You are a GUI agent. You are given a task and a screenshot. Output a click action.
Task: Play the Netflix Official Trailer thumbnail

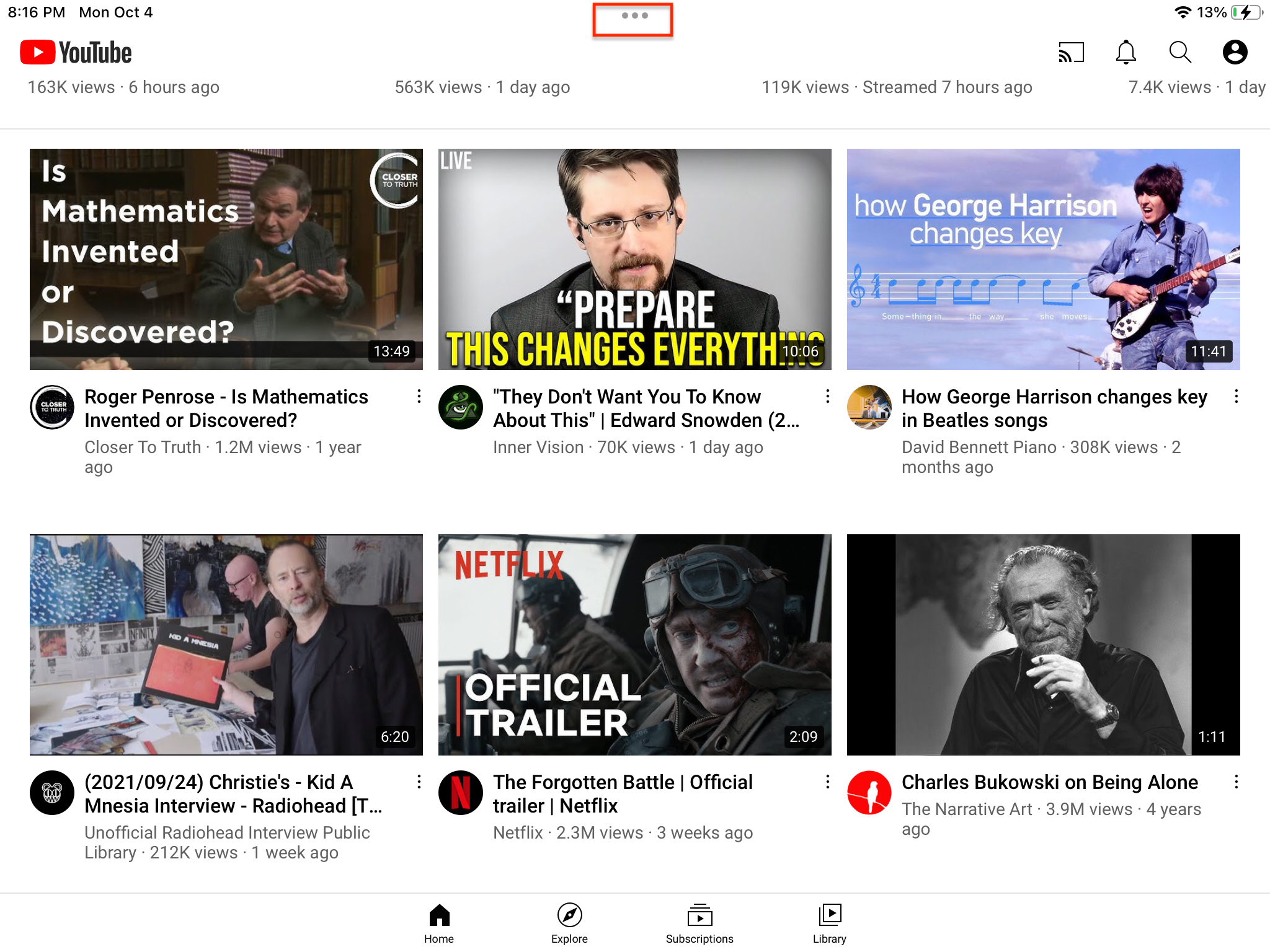635,645
